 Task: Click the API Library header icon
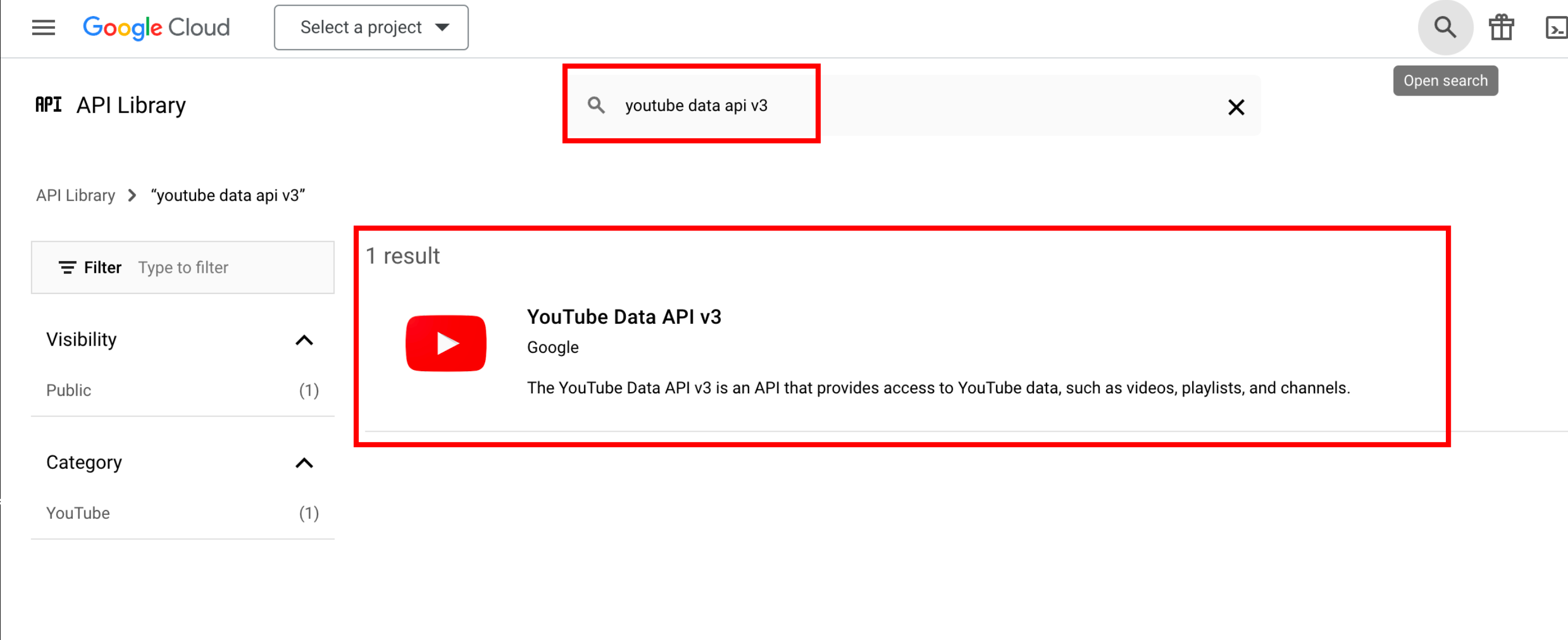click(49, 105)
